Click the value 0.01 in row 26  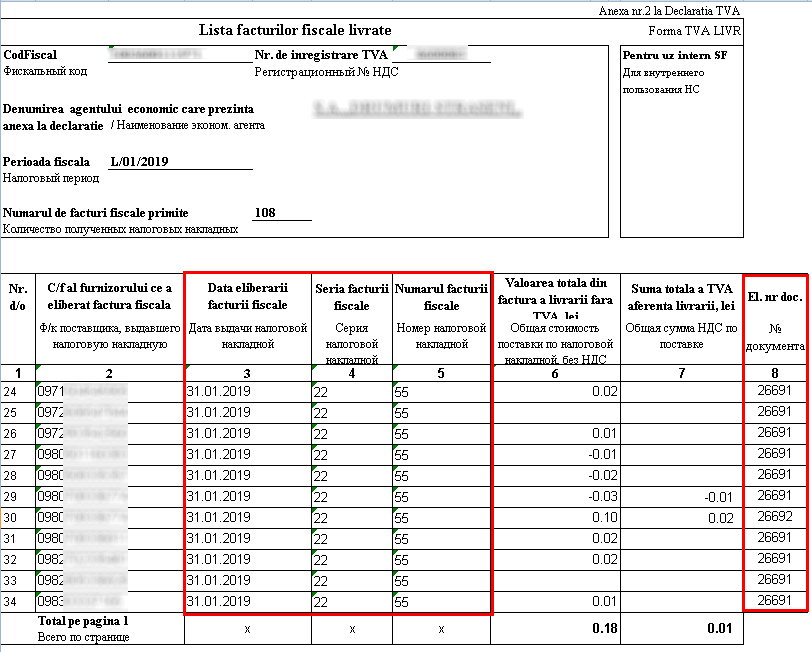pos(605,433)
